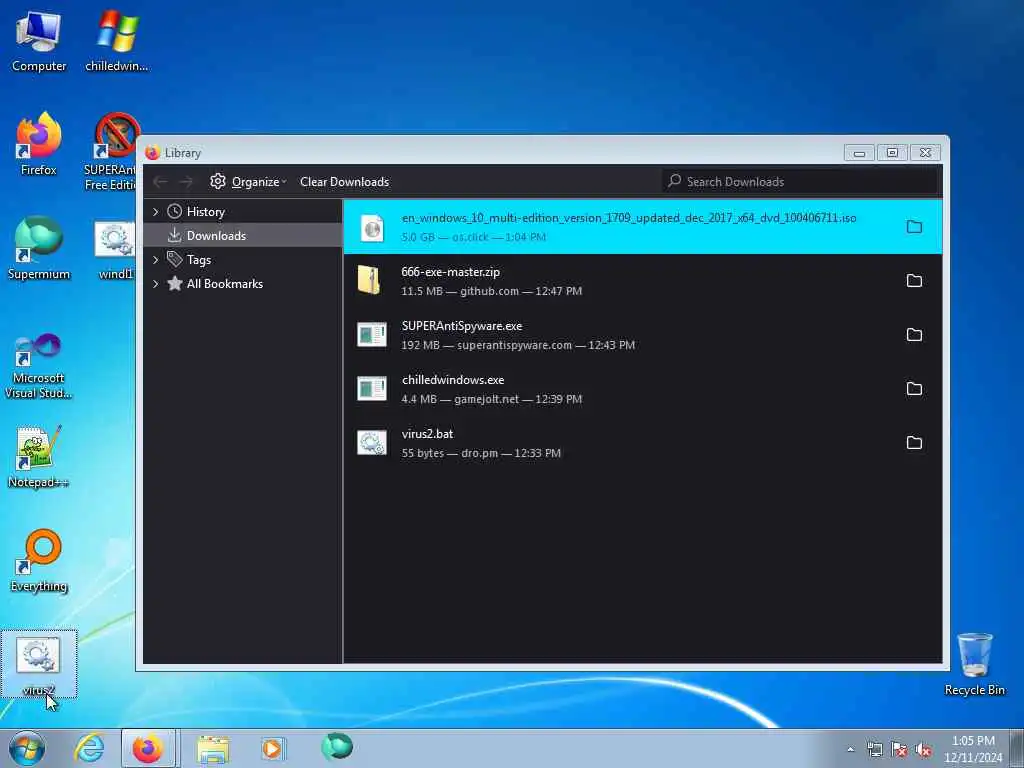
Task: Open the Windows Start menu
Action: click(x=27, y=748)
